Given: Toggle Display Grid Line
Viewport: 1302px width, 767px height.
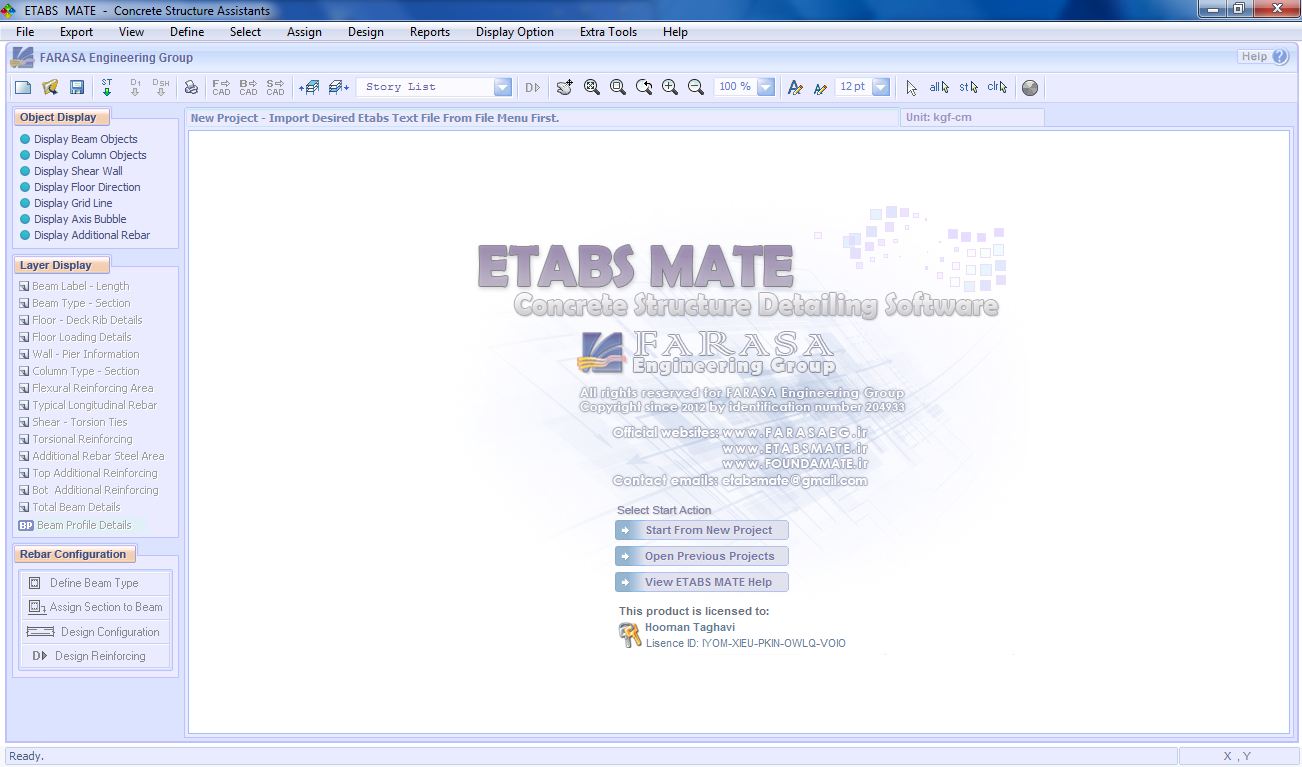Looking at the screenshot, I should coord(66,203).
